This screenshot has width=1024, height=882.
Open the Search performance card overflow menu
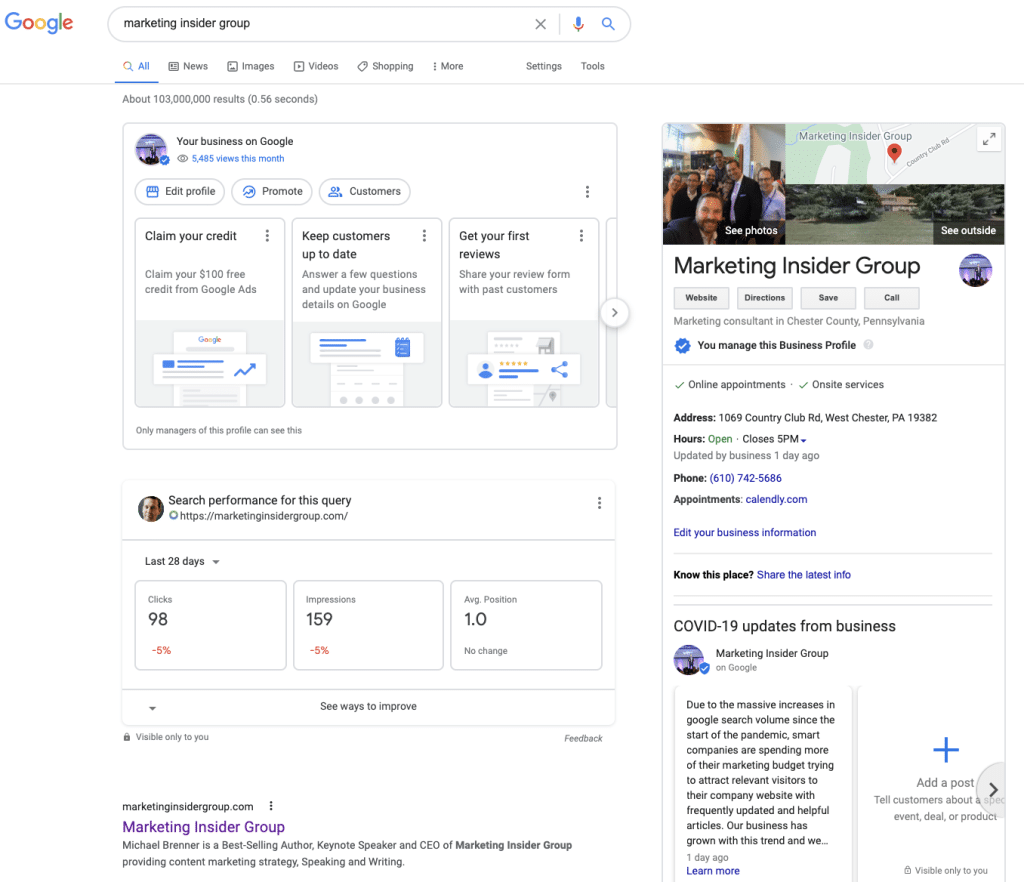tap(599, 503)
